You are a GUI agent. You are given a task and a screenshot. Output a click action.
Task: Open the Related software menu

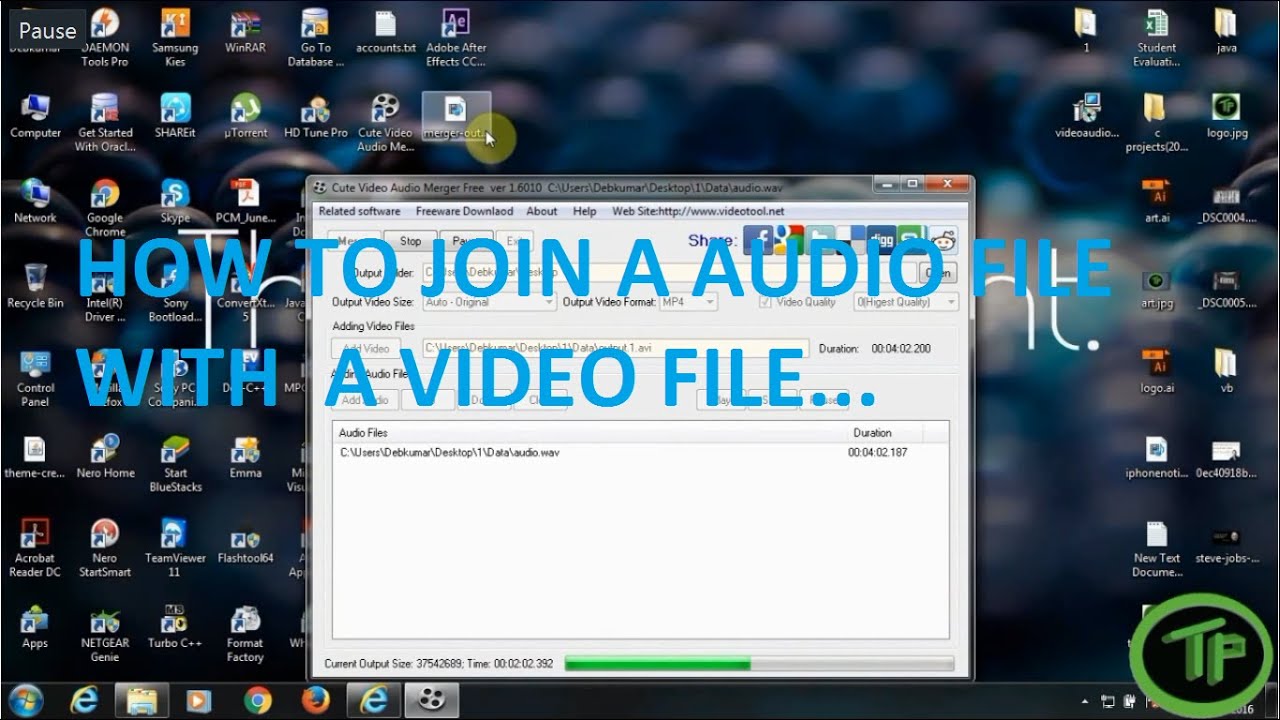(x=359, y=212)
